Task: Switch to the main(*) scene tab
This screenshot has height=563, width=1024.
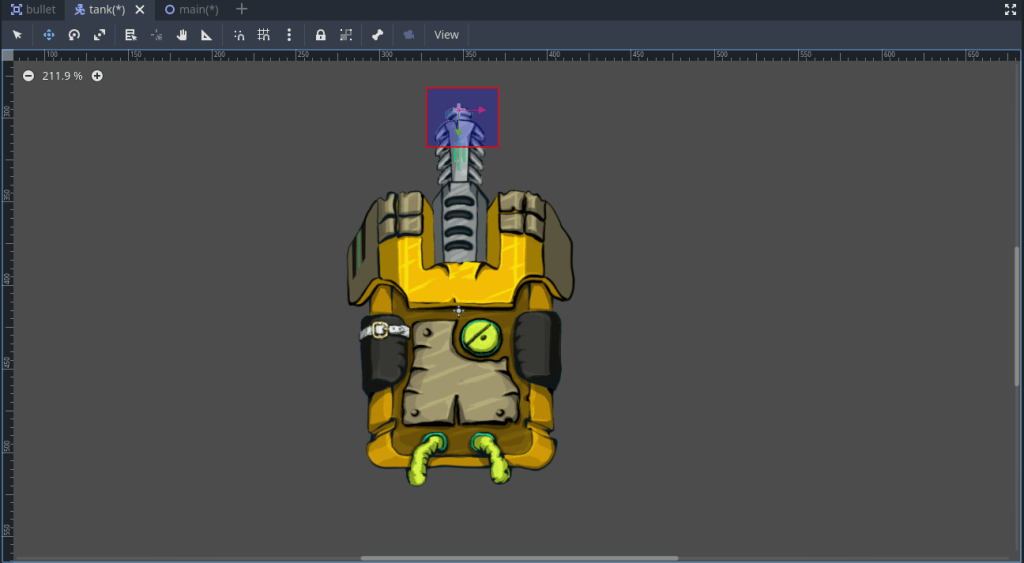Action: 191,9
